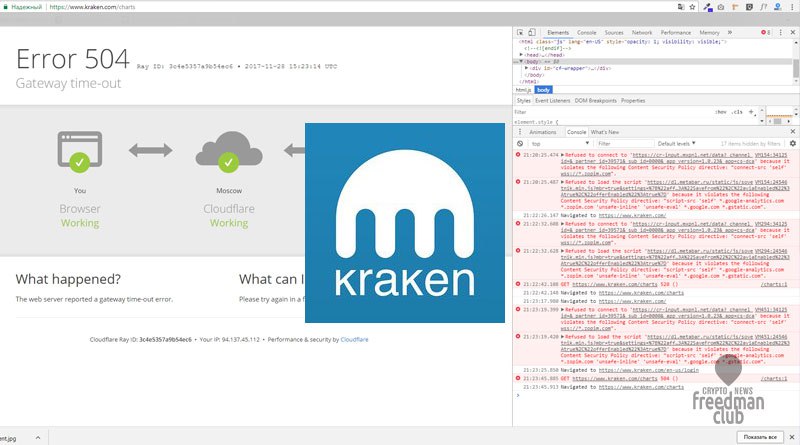Screen dimensions: 800x445
Task: Open the Chrome three-dot main menu
Action: pyautogui.click(x=791, y=7)
